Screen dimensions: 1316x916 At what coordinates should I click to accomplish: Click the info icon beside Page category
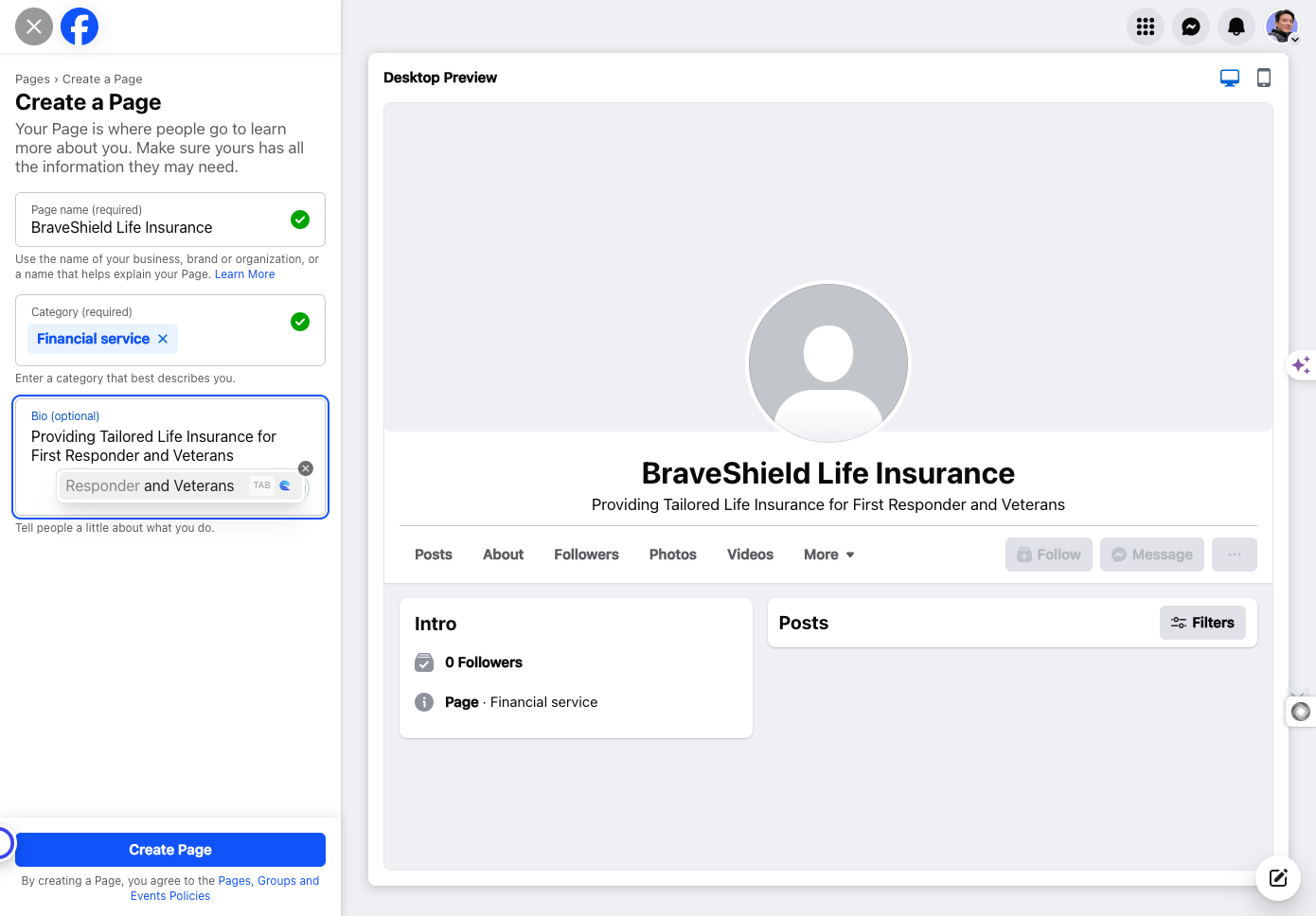424,702
